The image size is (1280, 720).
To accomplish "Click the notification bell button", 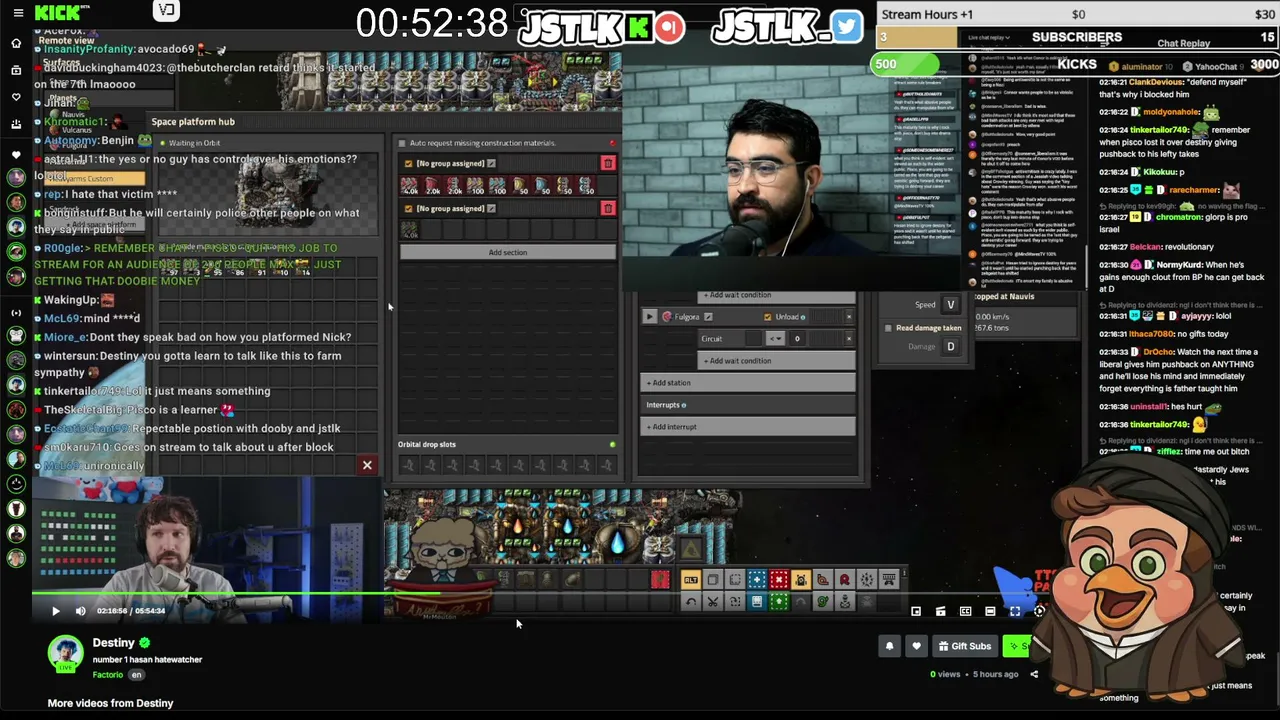I will tap(889, 646).
